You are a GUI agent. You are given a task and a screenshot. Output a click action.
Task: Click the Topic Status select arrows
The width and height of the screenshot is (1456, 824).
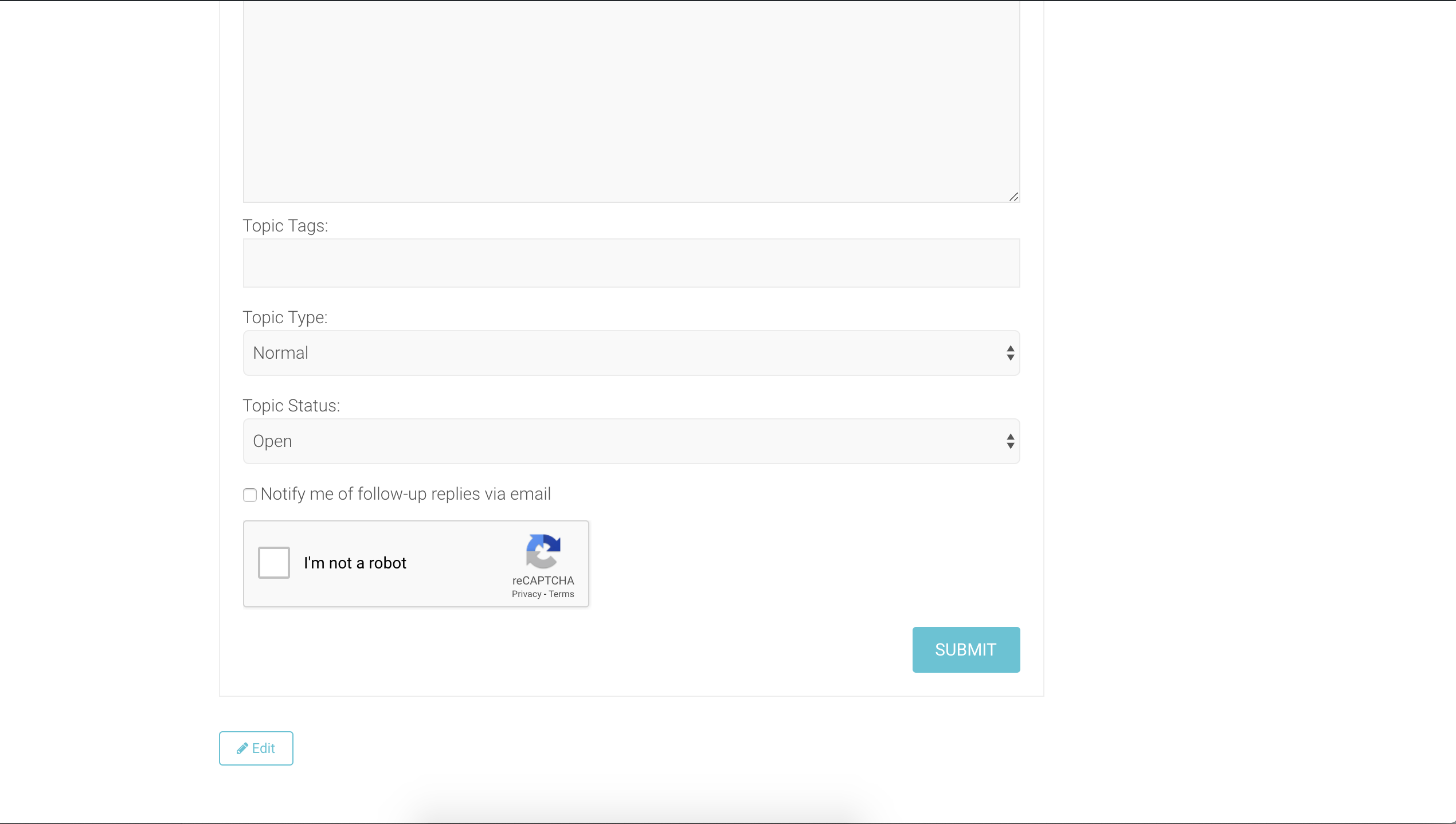(x=1010, y=441)
